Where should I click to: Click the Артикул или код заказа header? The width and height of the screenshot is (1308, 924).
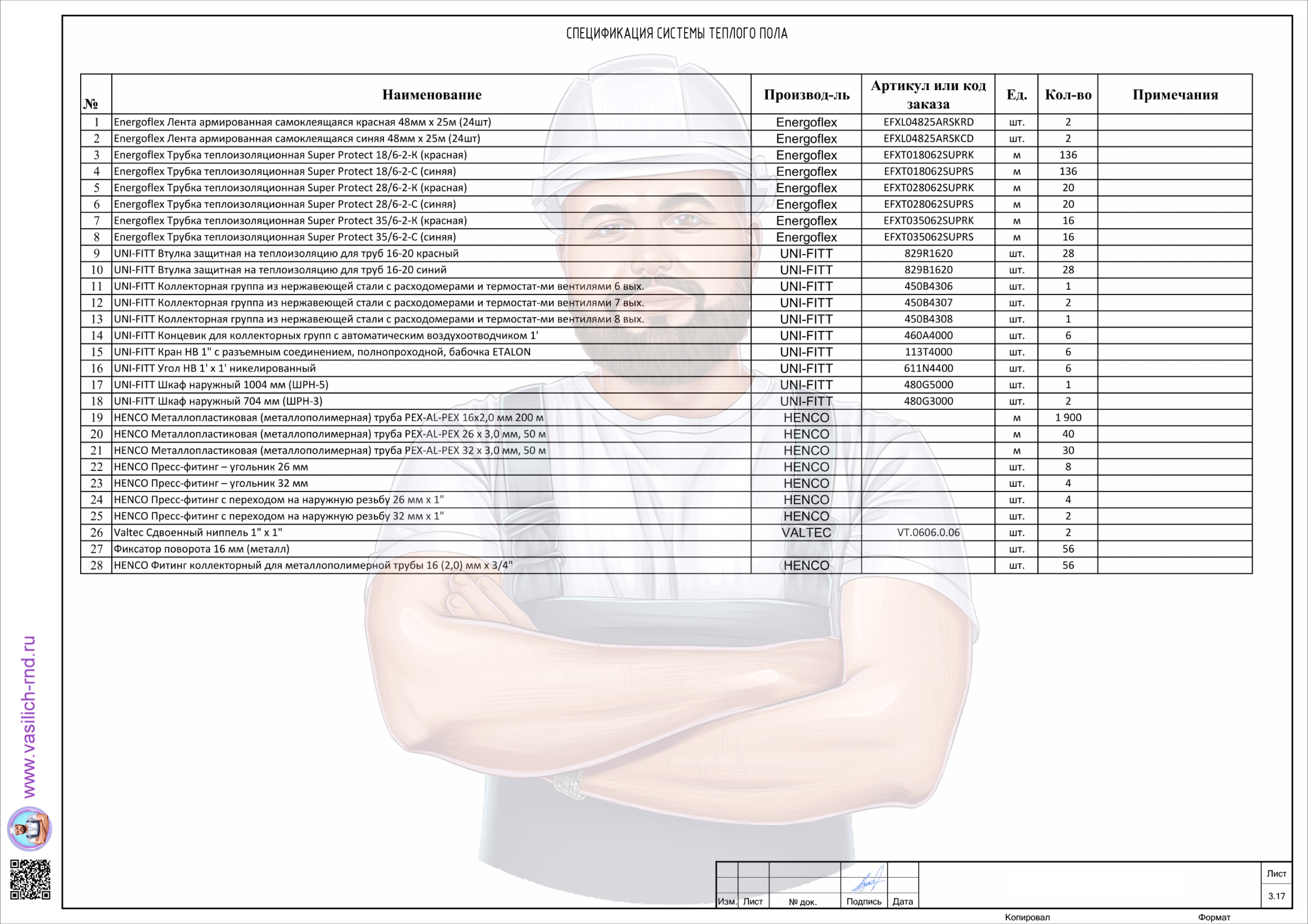tap(928, 94)
